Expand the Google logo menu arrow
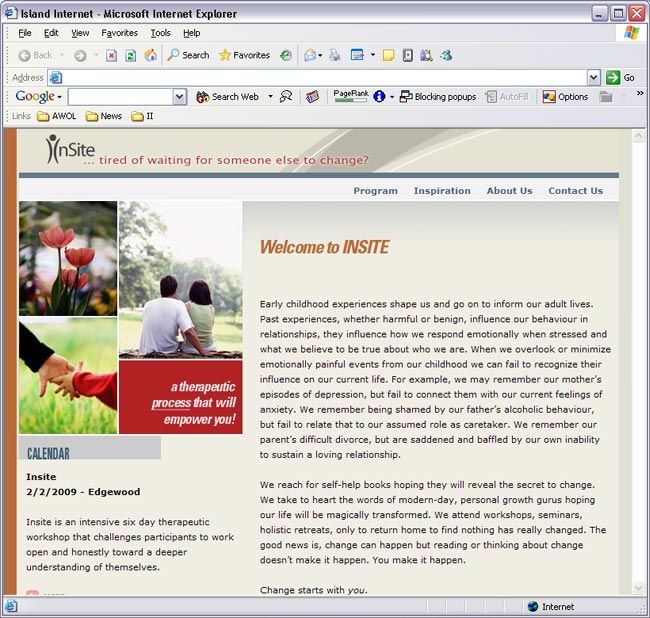Viewport: 650px width, 618px height. point(59,97)
